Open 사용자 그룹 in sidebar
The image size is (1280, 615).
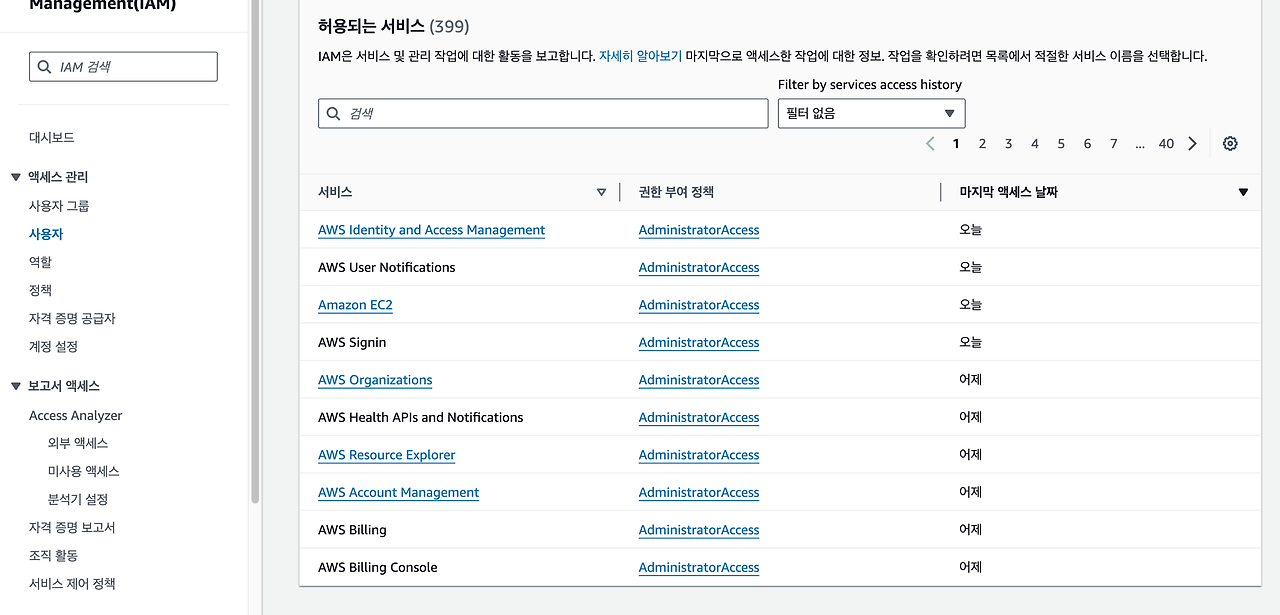59,205
